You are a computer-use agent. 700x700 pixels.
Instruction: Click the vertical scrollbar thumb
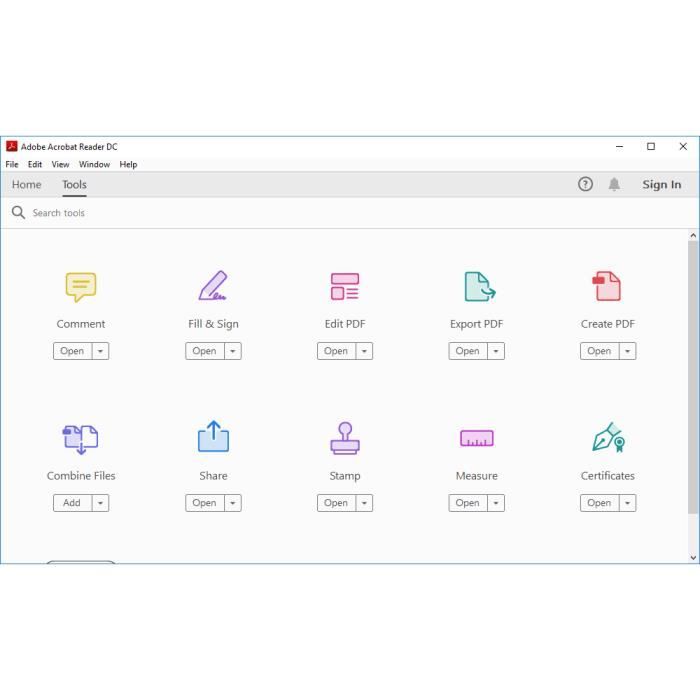tap(693, 377)
